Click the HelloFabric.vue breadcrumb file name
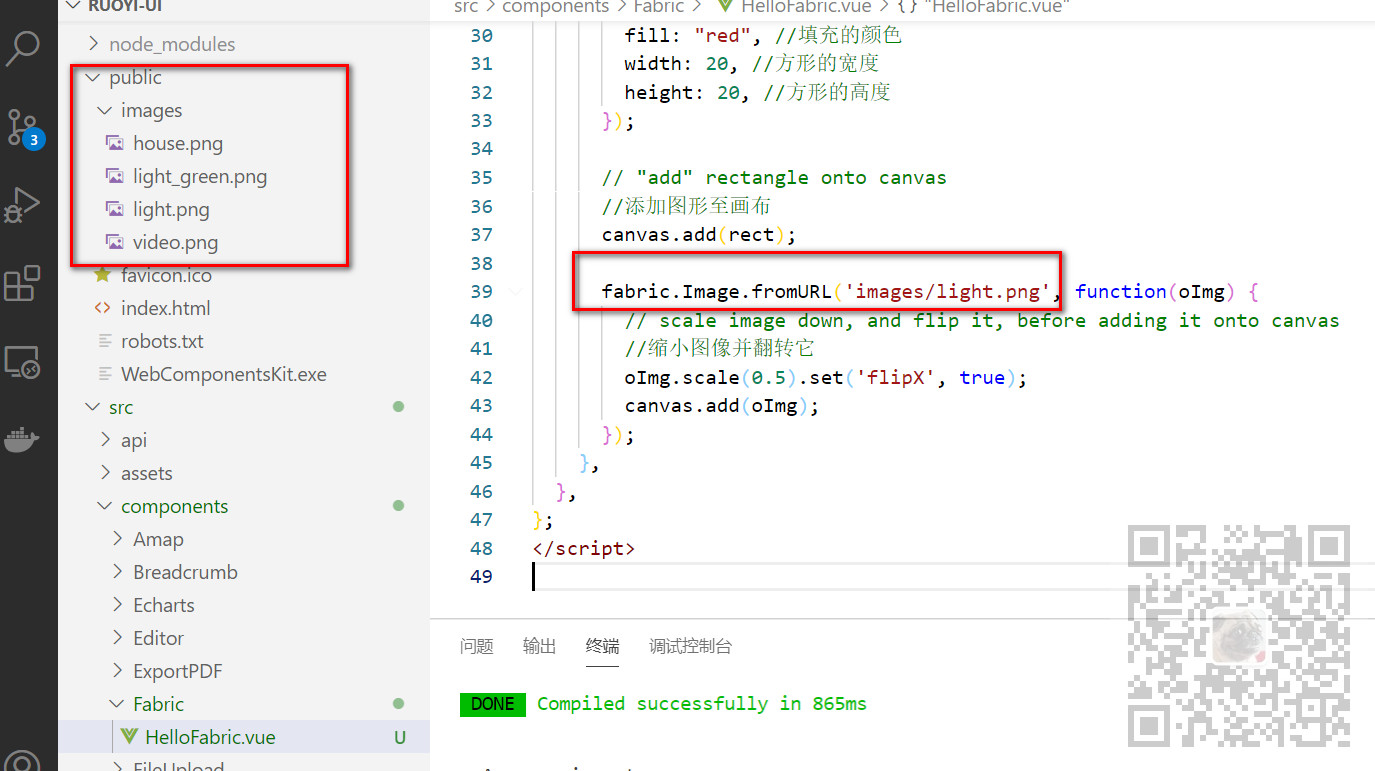This screenshot has width=1375, height=771. (x=807, y=6)
